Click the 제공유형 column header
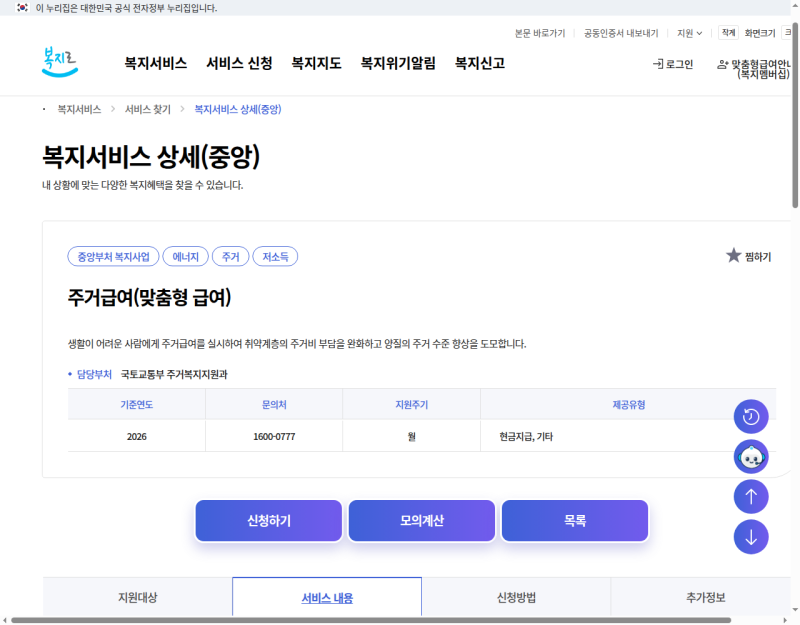The height and width of the screenshot is (625, 800). click(629, 405)
